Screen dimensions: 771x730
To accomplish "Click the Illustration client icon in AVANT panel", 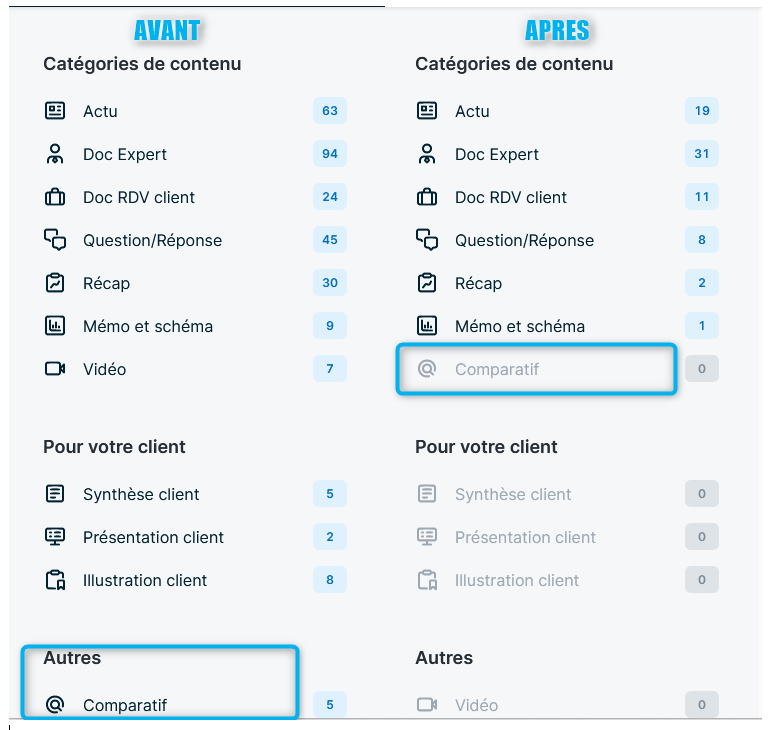I will coord(55,580).
